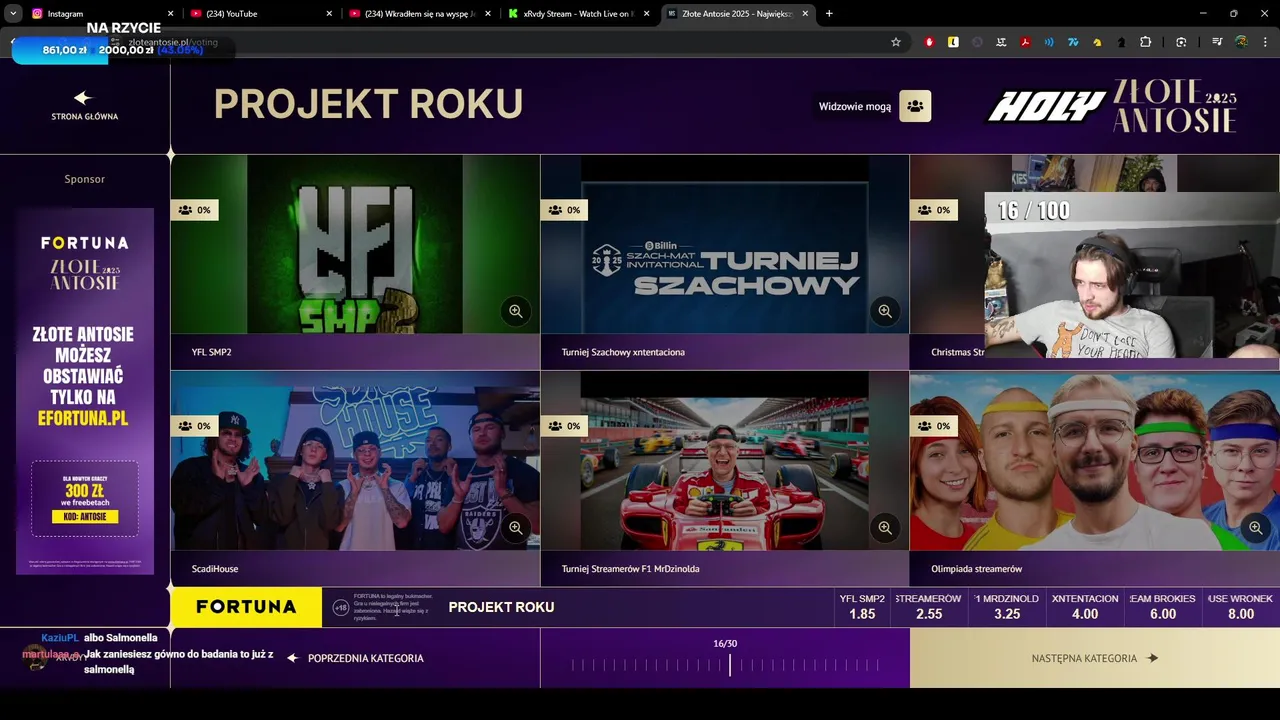The height and width of the screenshot is (720, 1280).
Task: Click the grey circle extension icon
Action: coord(977,42)
